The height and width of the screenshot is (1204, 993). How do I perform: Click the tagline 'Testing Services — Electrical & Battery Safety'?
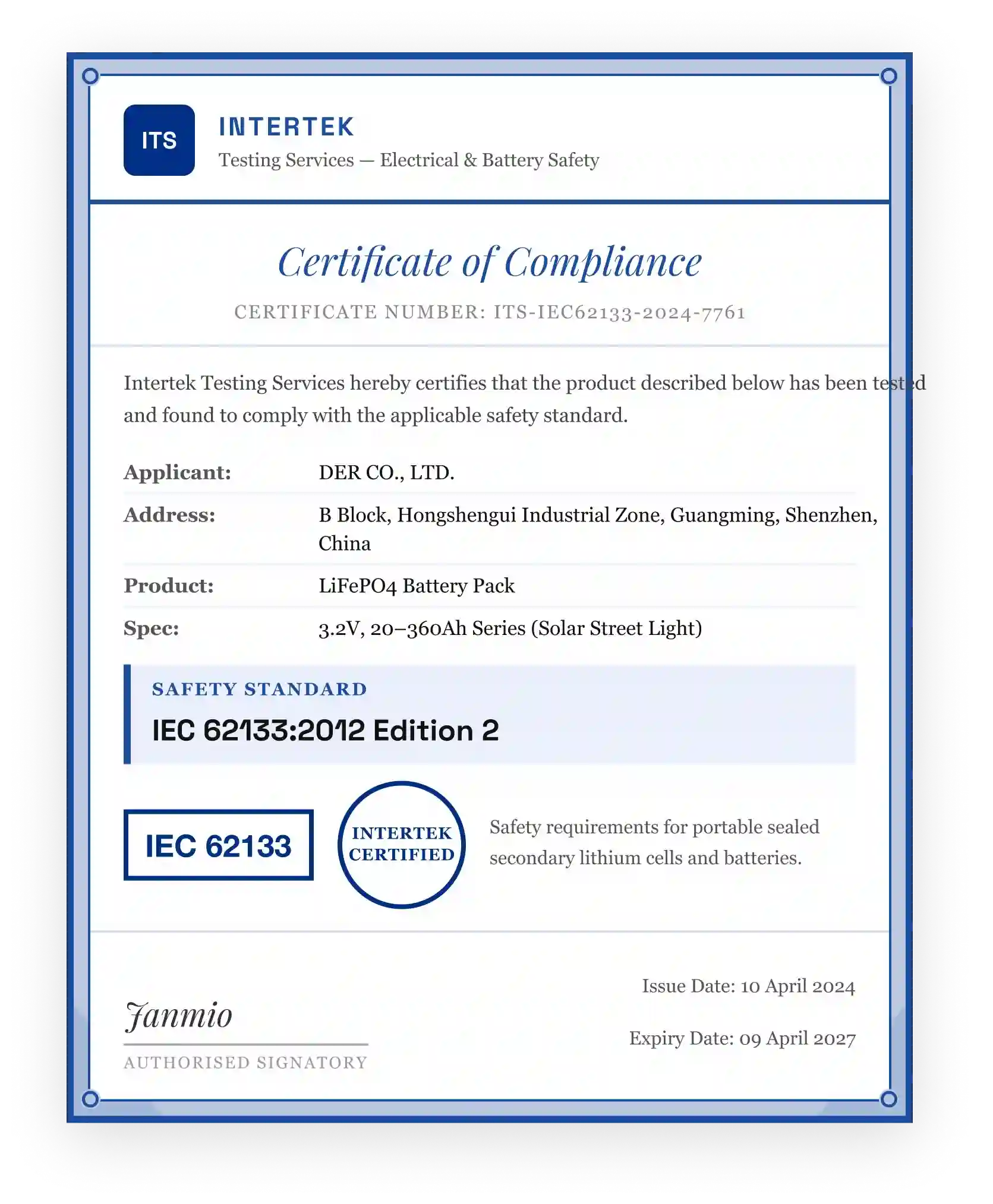pos(409,160)
